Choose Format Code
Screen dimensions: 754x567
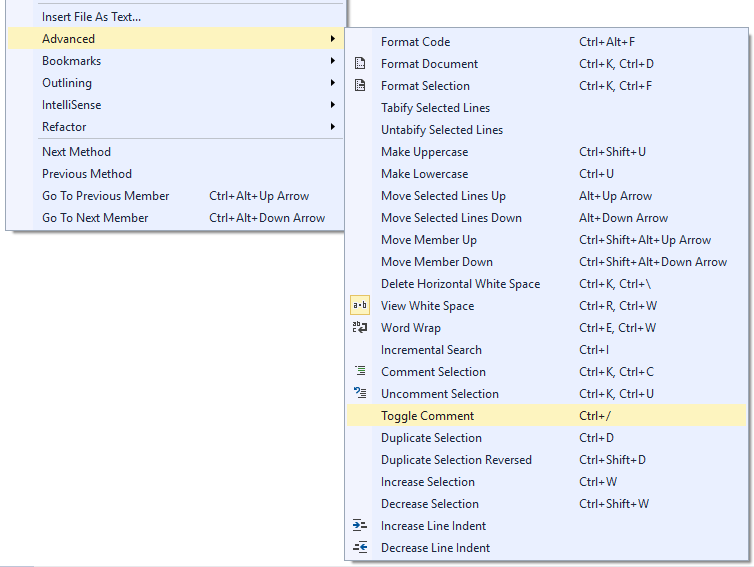547,42
